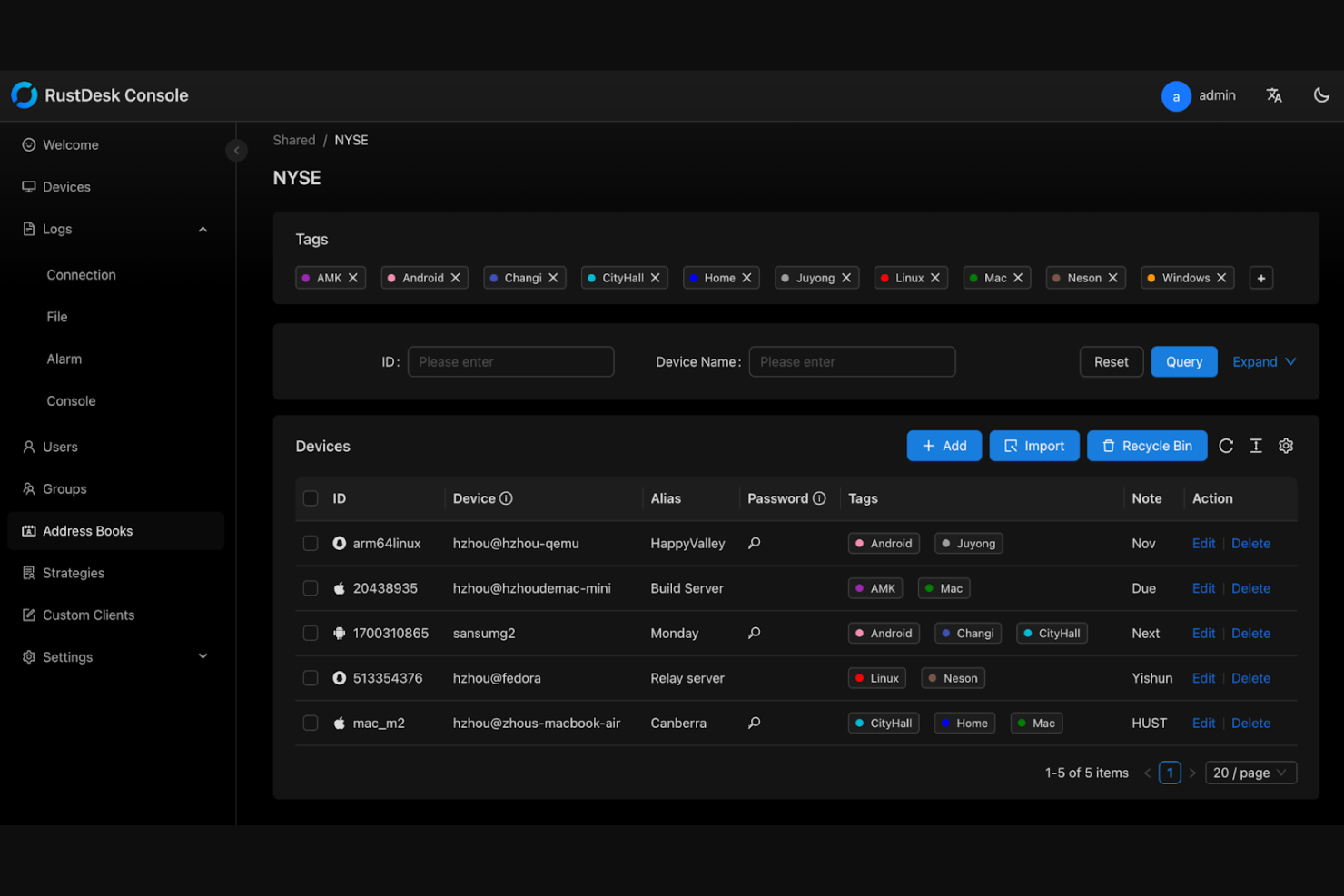Open the table column settings gear

[x=1286, y=446]
